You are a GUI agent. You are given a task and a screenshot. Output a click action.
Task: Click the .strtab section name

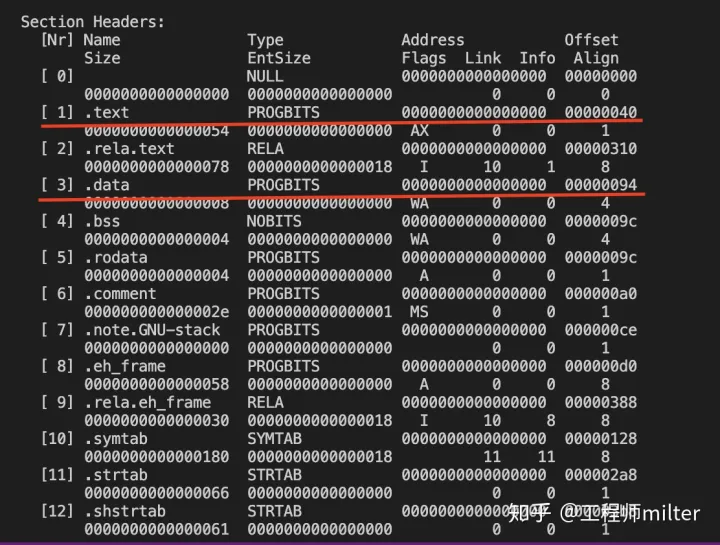tap(116, 475)
